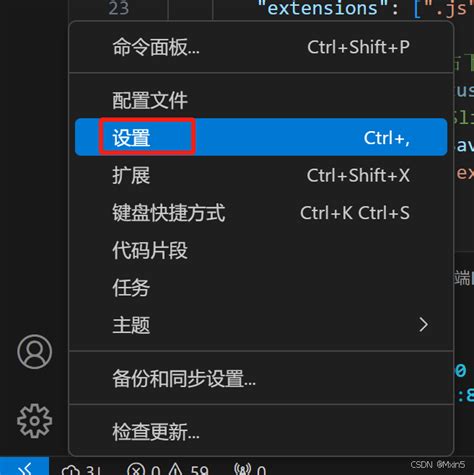Click the ports broadcast tower icon
Screen dimensions: 474x475
click(x=242, y=470)
